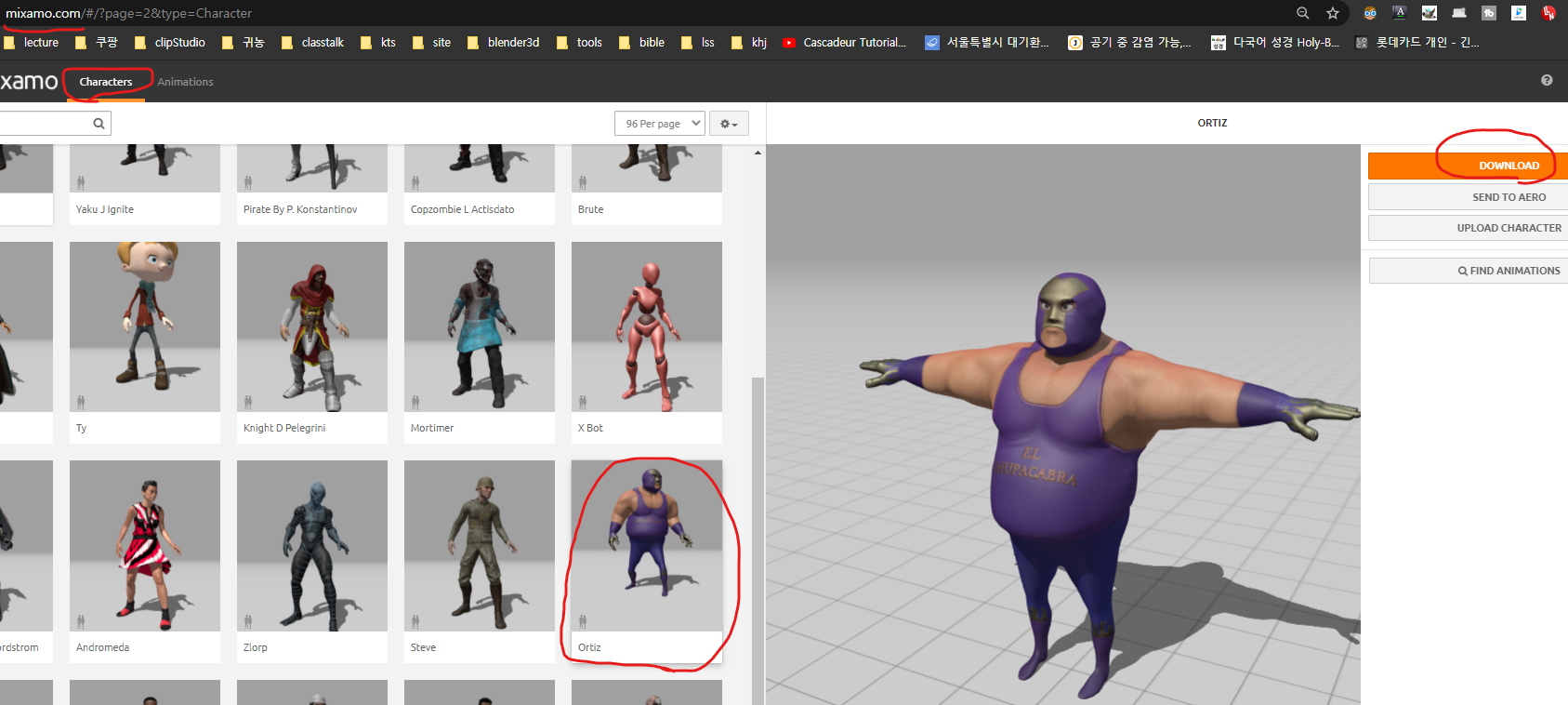This screenshot has height=705, width=1568.
Task: Open the GIMP-mascot extension icon
Action: coord(1430,13)
